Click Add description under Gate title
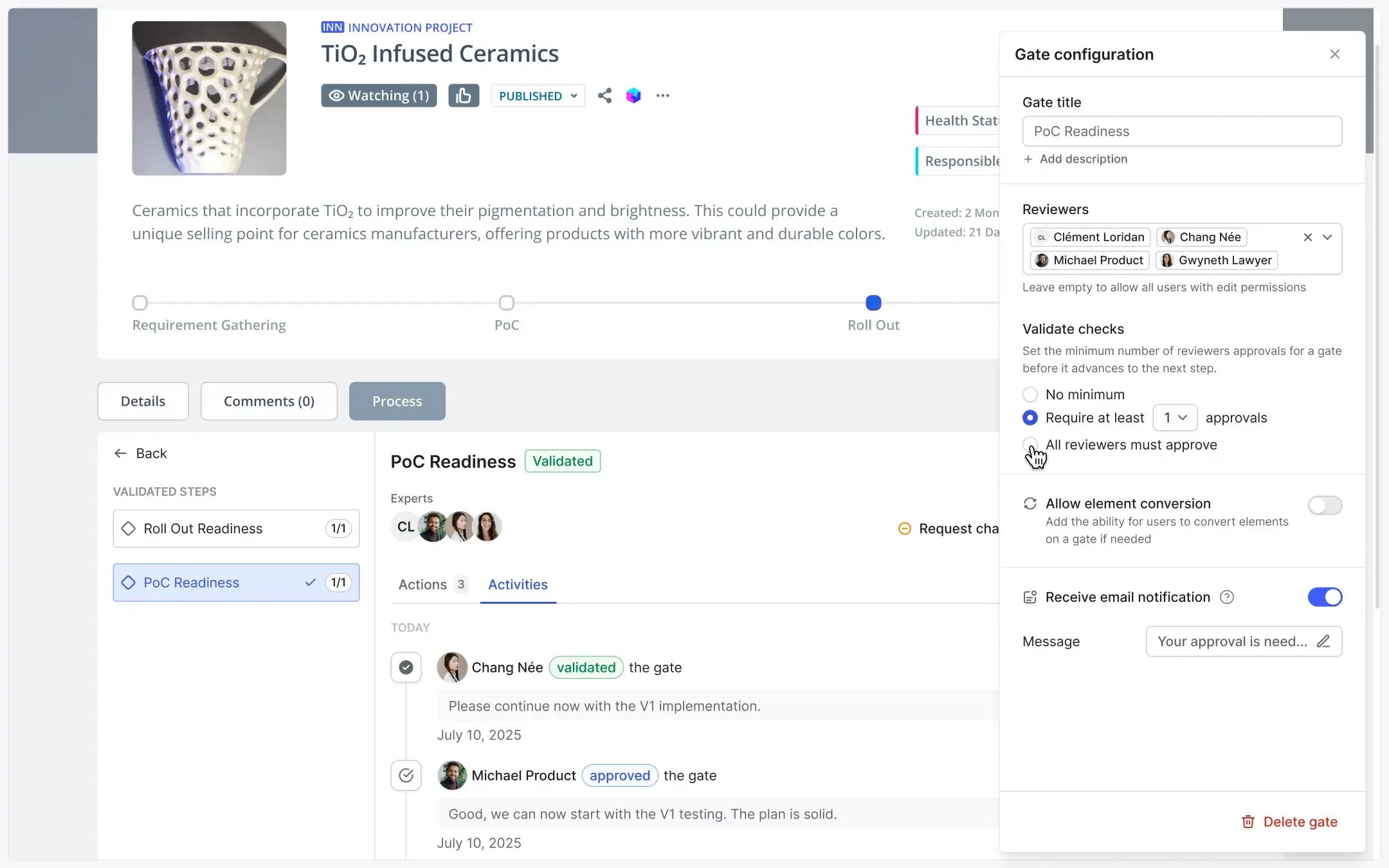The height and width of the screenshot is (868, 1389). tap(1075, 159)
